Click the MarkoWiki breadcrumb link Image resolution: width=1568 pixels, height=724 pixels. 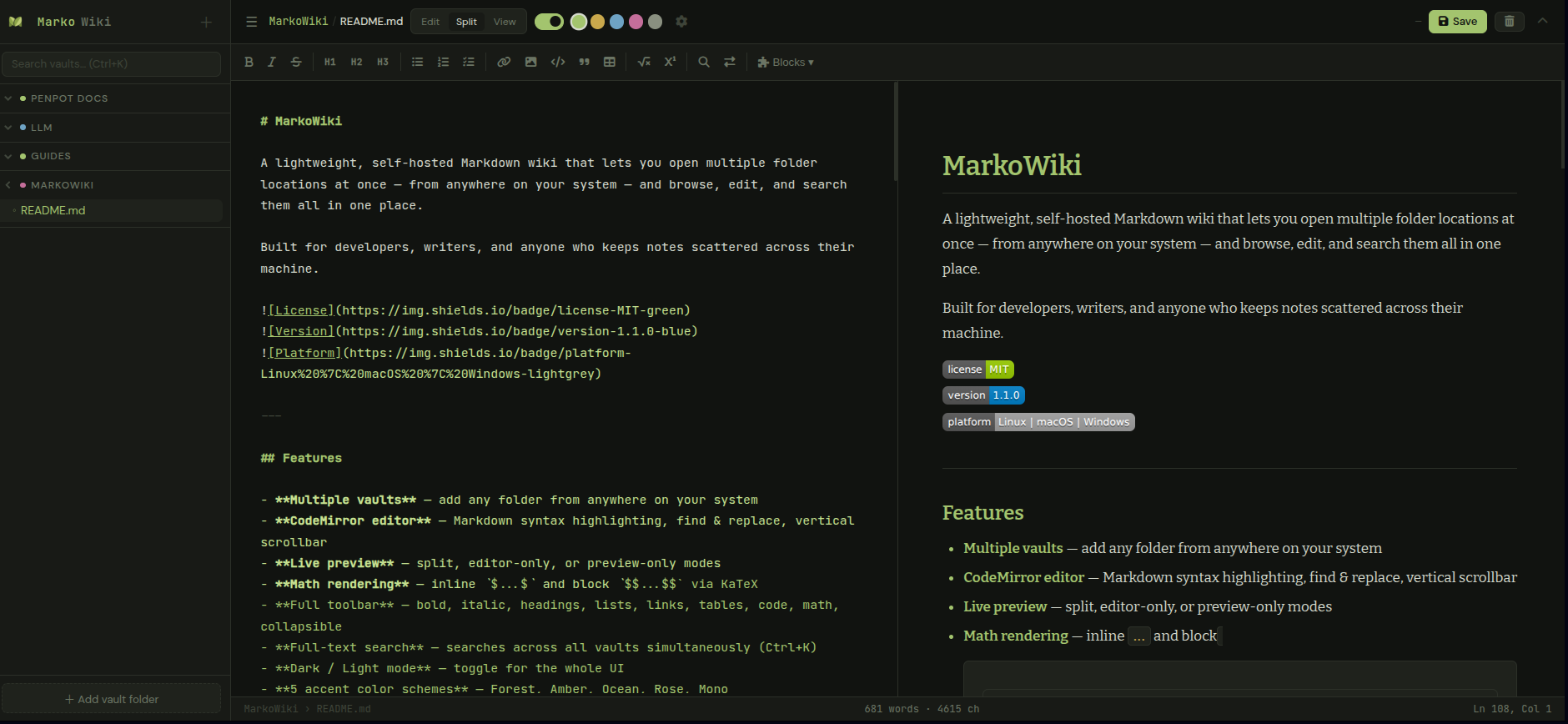point(299,22)
